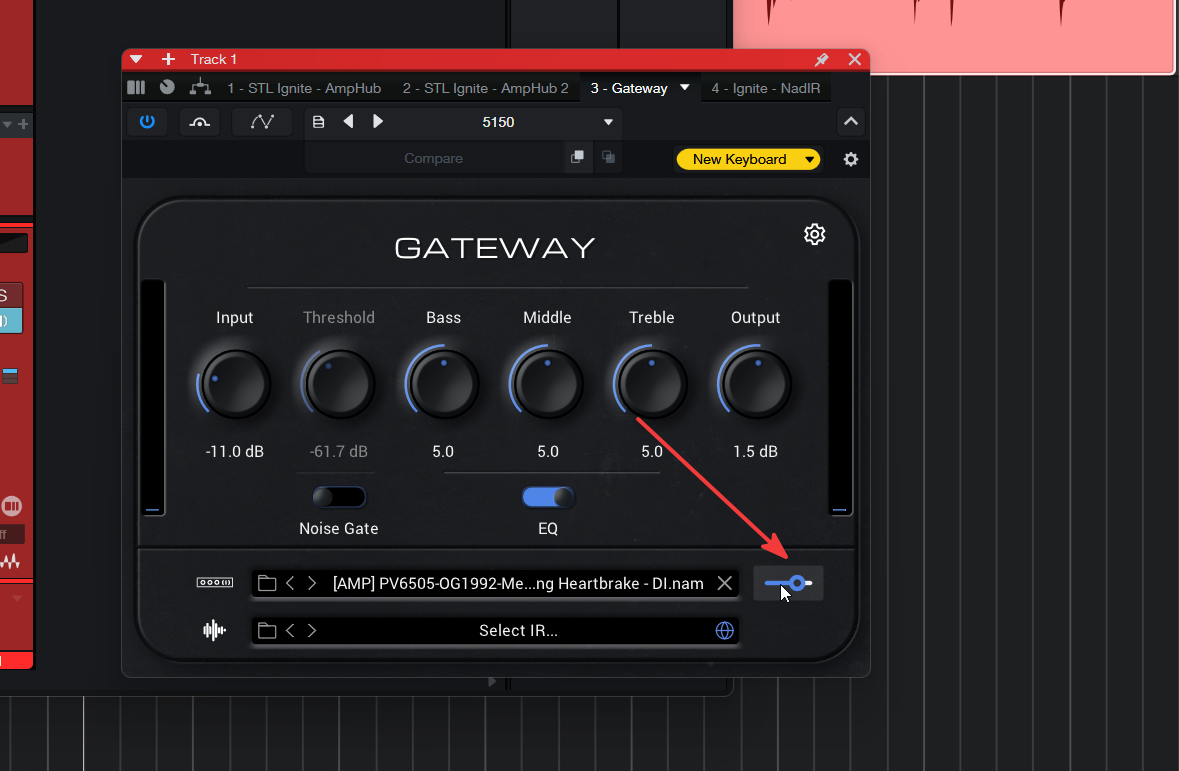Screen dimensions: 1179x771
Task: Click the Bass knob
Action: [443, 384]
